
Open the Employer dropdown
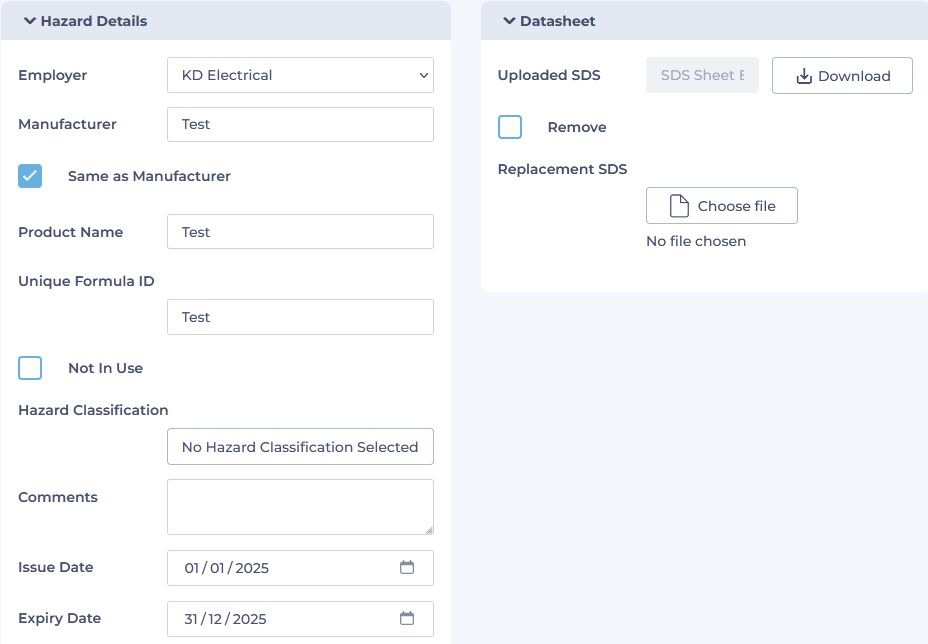pos(300,75)
